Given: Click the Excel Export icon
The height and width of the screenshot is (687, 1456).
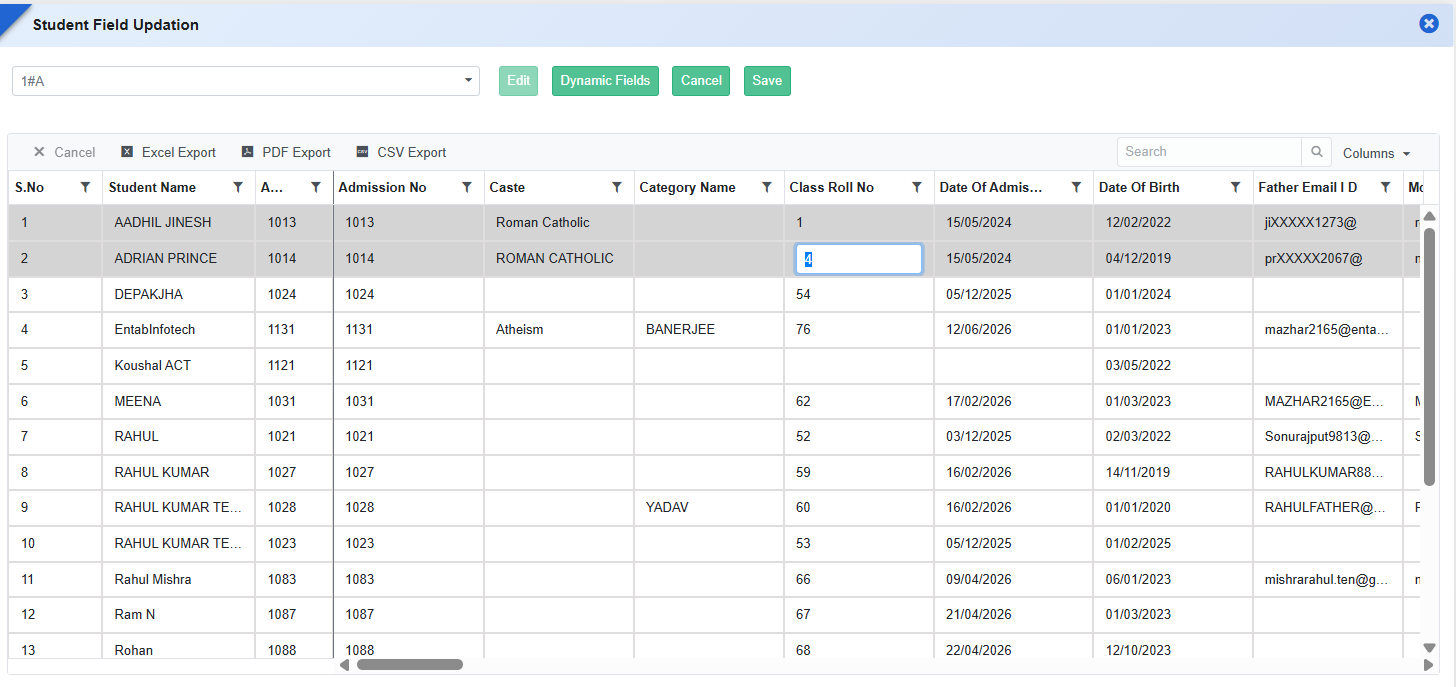Looking at the screenshot, I should point(127,152).
